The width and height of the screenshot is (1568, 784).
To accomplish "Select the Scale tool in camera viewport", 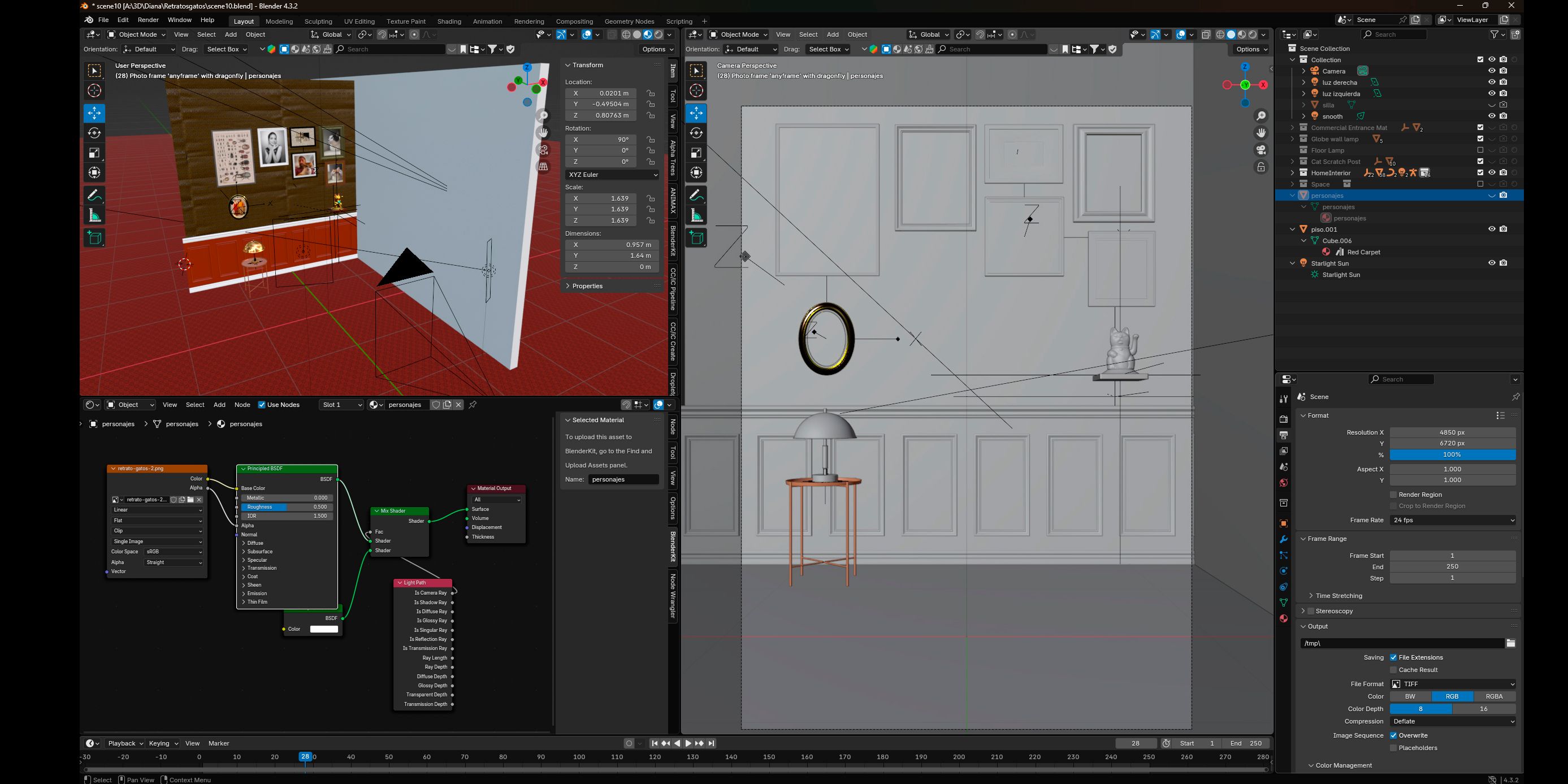I will (696, 153).
